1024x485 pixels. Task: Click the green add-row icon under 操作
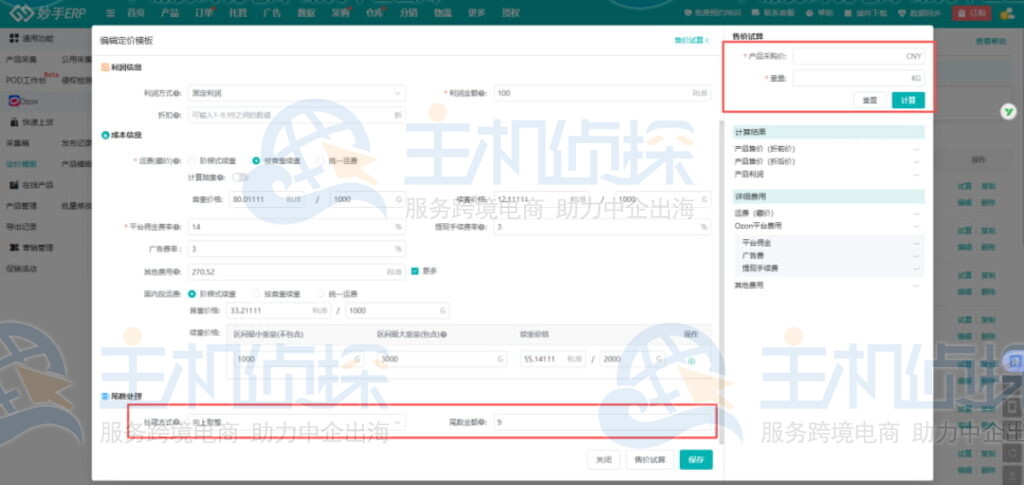[691, 360]
